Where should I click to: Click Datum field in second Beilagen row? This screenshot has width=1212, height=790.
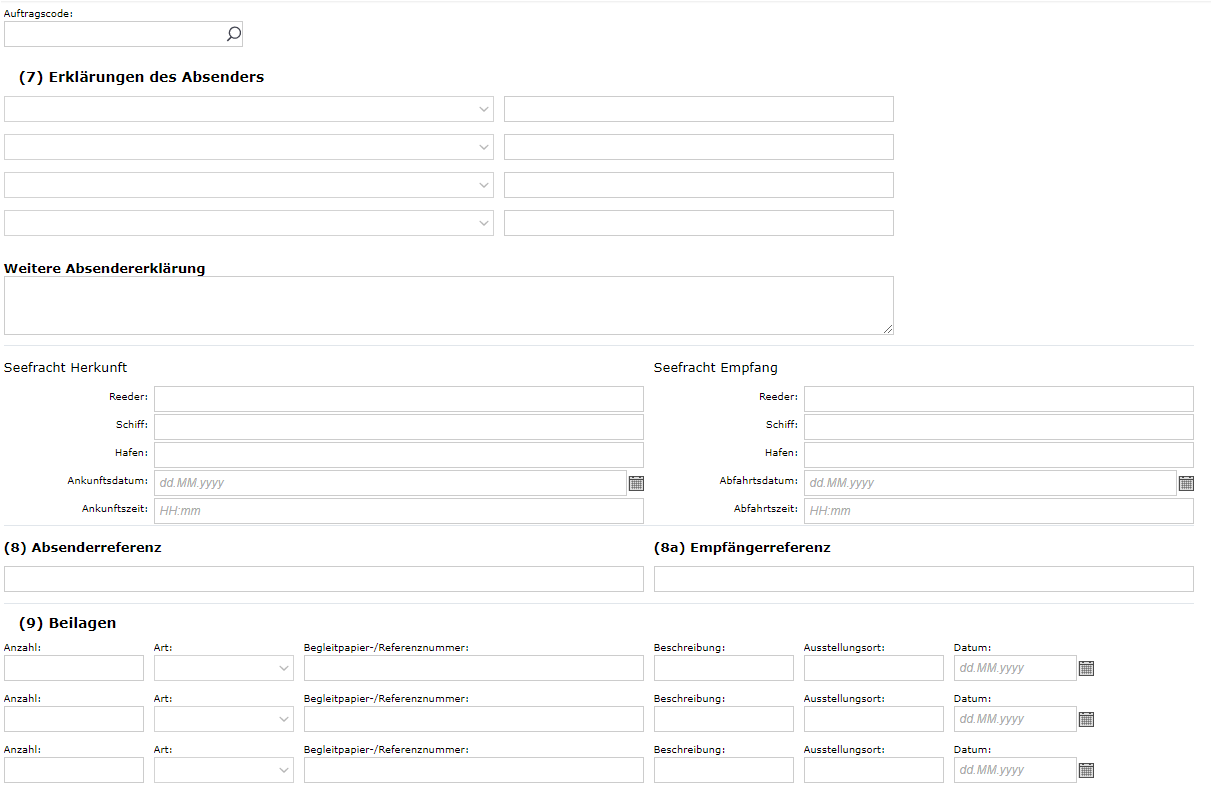[1015, 719]
